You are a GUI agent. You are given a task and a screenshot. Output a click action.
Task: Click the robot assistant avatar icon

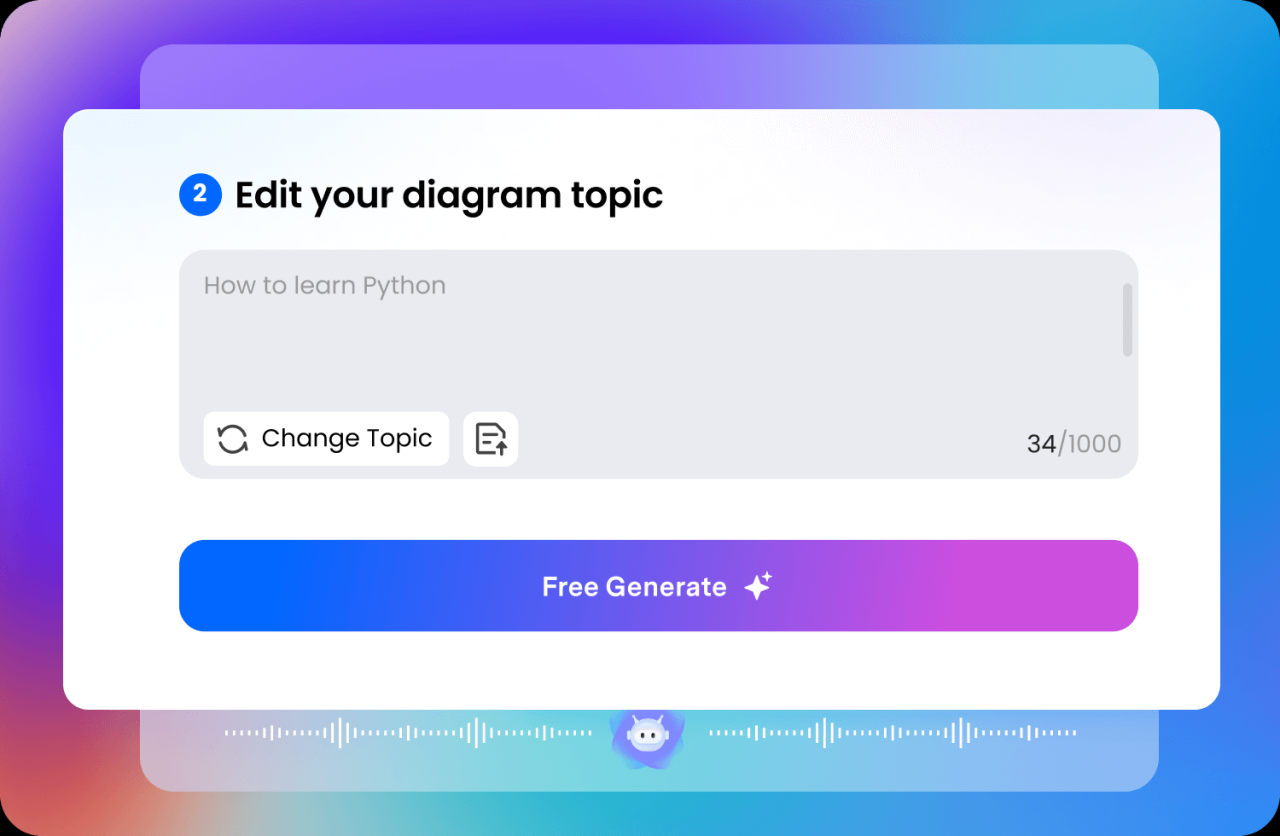tap(647, 735)
